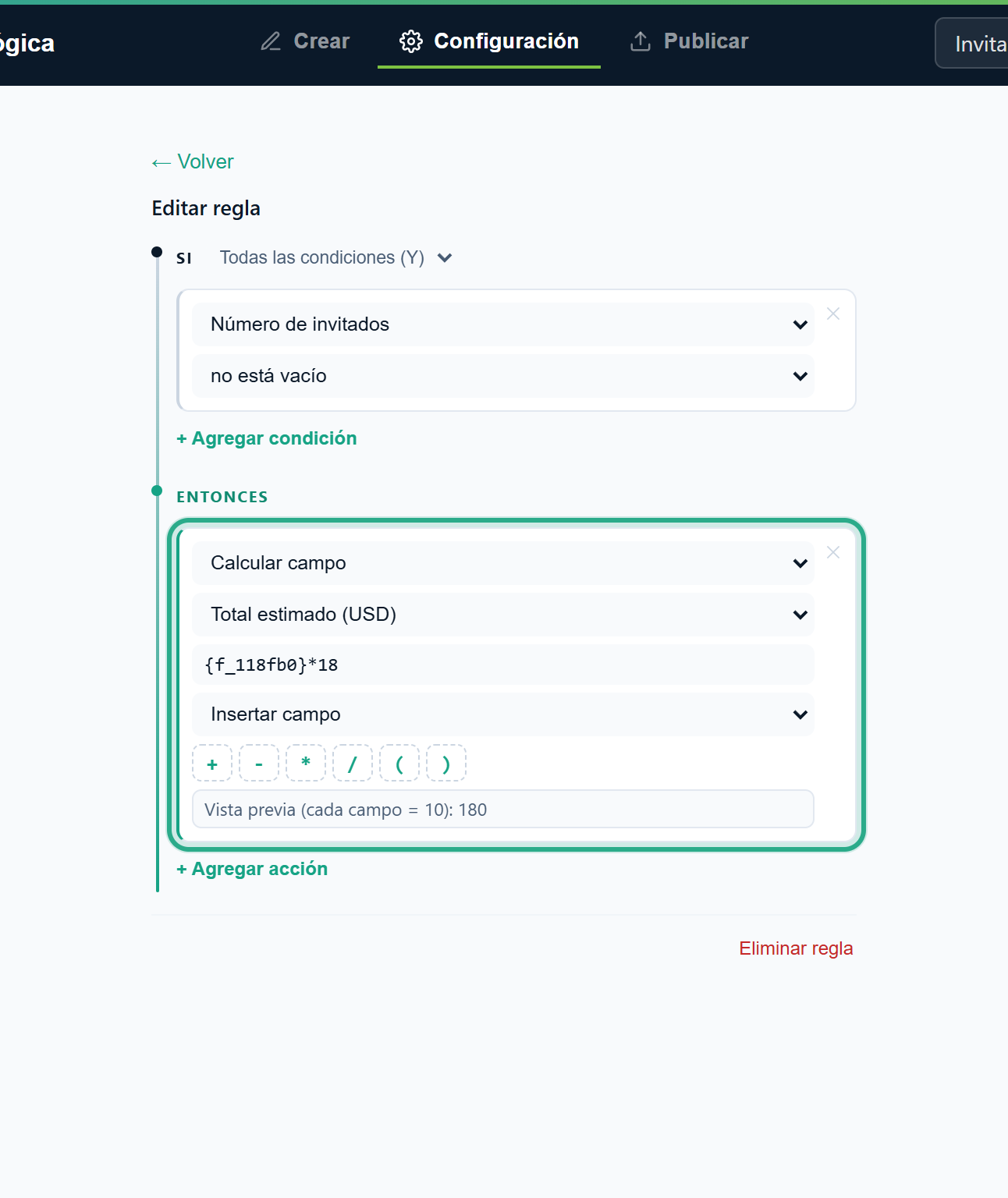Screen dimensions: 1008x1198
Task: Open the Número de invitados dropdown
Action: [503, 324]
